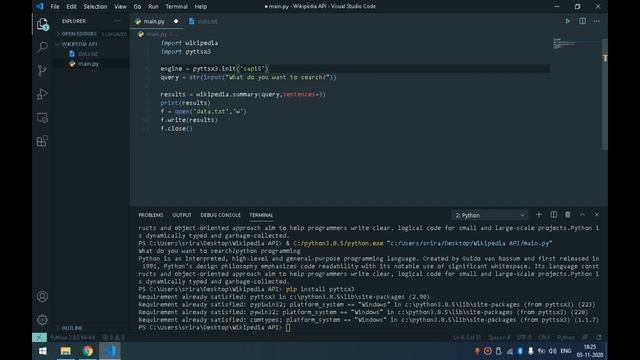Open the Go menu
This screenshot has height=360, width=640.
pos(137,7)
